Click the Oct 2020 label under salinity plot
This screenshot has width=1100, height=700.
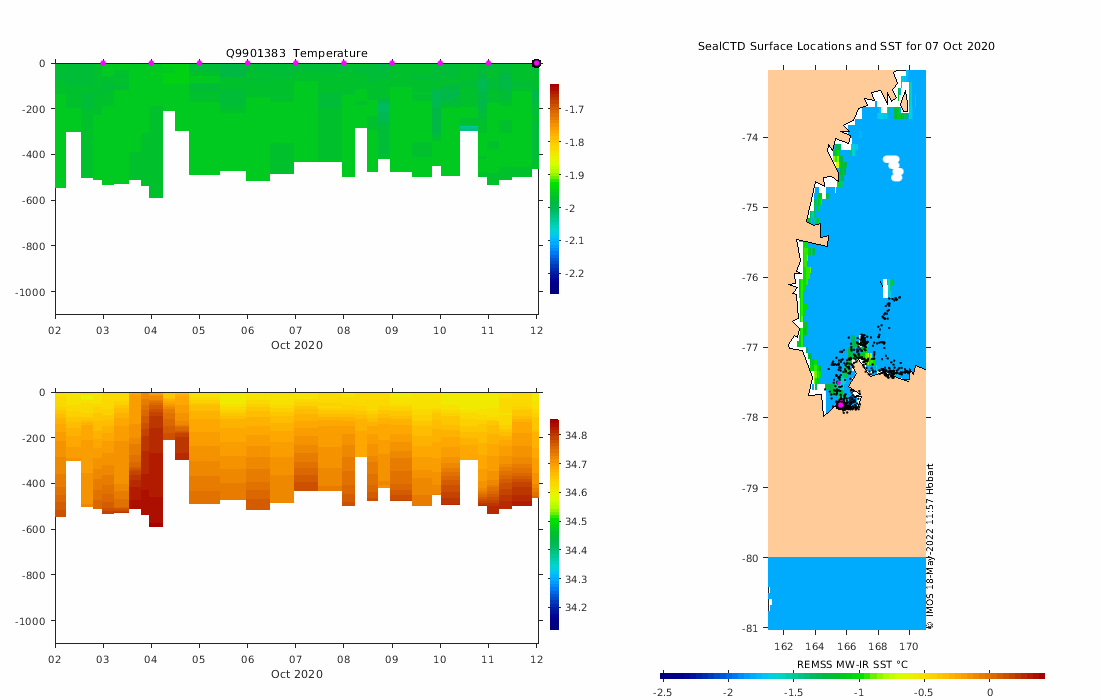click(x=297, y=674)
